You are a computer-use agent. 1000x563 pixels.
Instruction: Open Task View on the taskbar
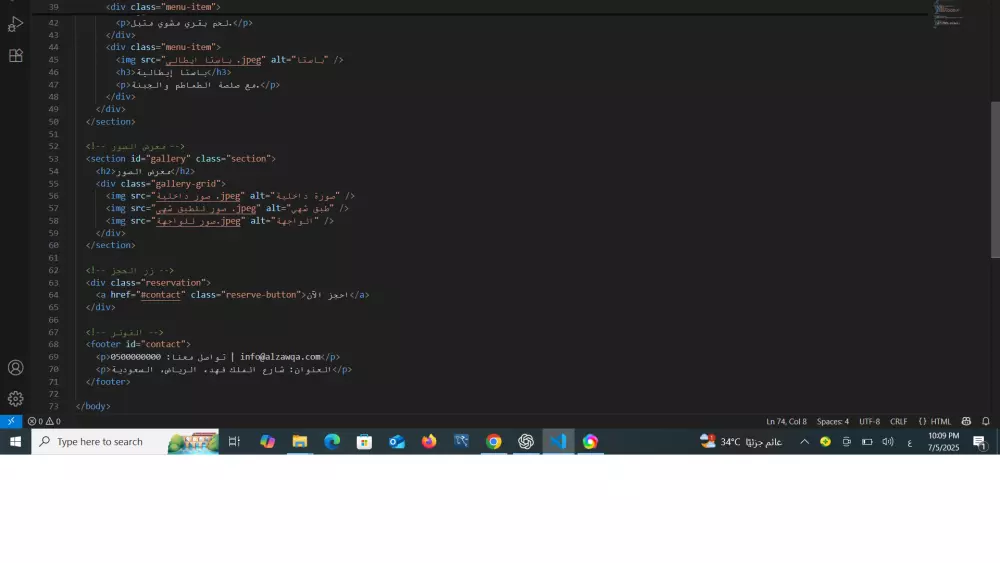click(234, 441)
